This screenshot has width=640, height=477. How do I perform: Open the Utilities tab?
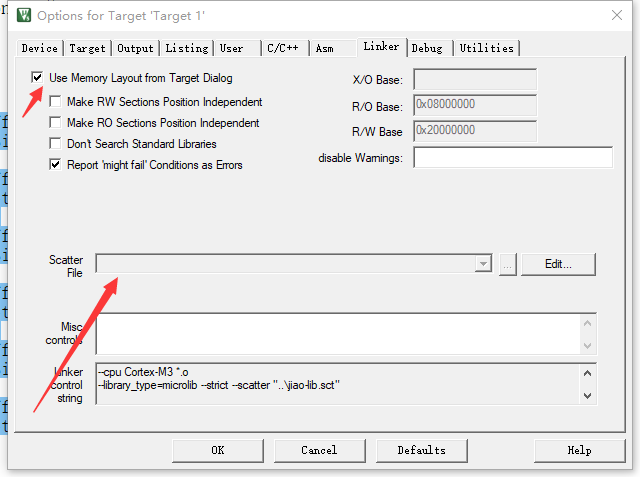[x=487, y=48]
